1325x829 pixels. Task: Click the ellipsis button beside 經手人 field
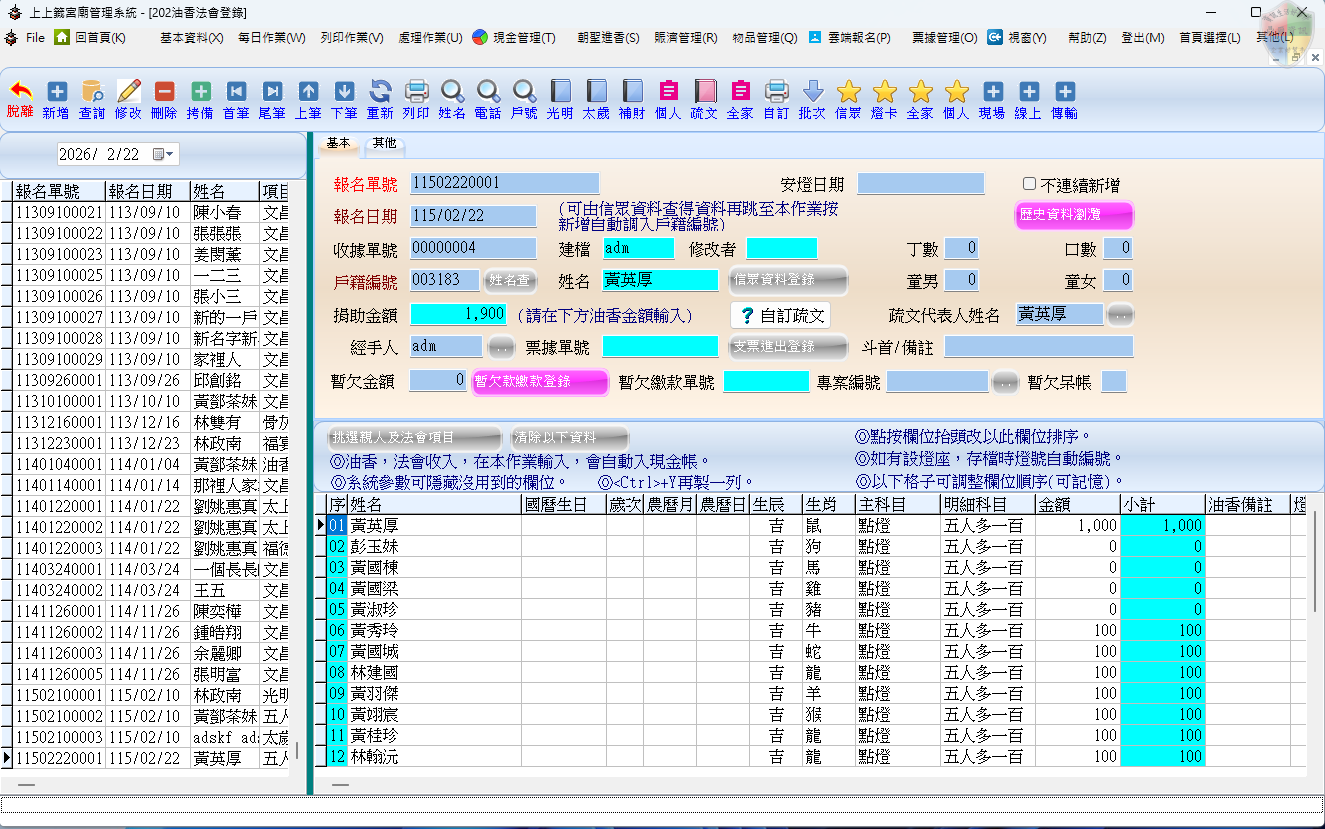point(501,347)
